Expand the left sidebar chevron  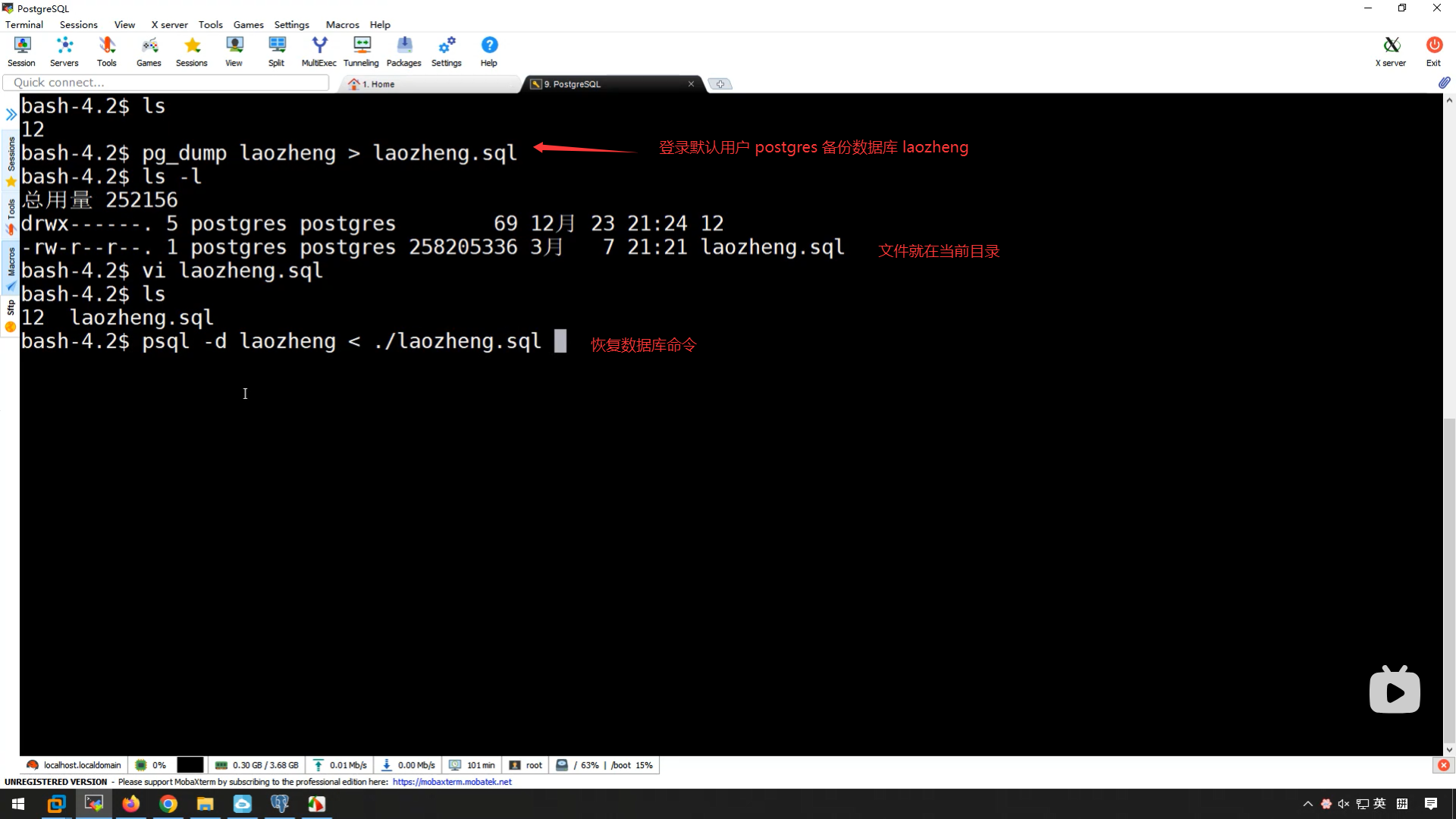point(11,115)
